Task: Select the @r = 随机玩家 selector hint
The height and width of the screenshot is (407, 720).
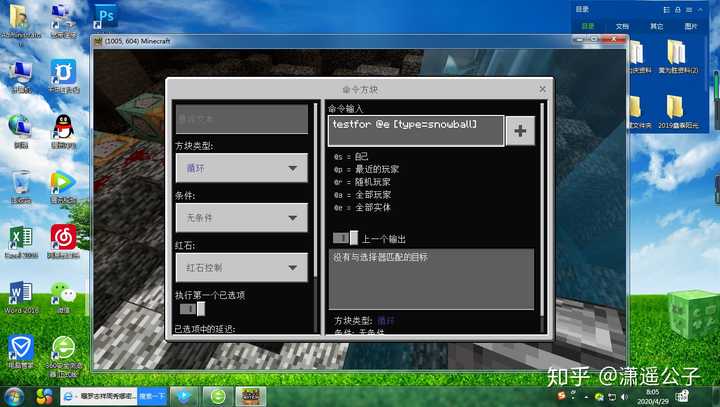Action: click(x=362, y=182)
